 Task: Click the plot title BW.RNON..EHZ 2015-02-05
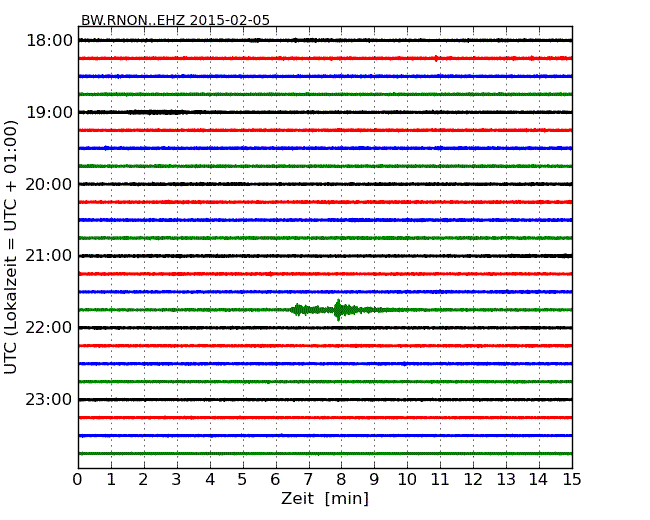175,20
